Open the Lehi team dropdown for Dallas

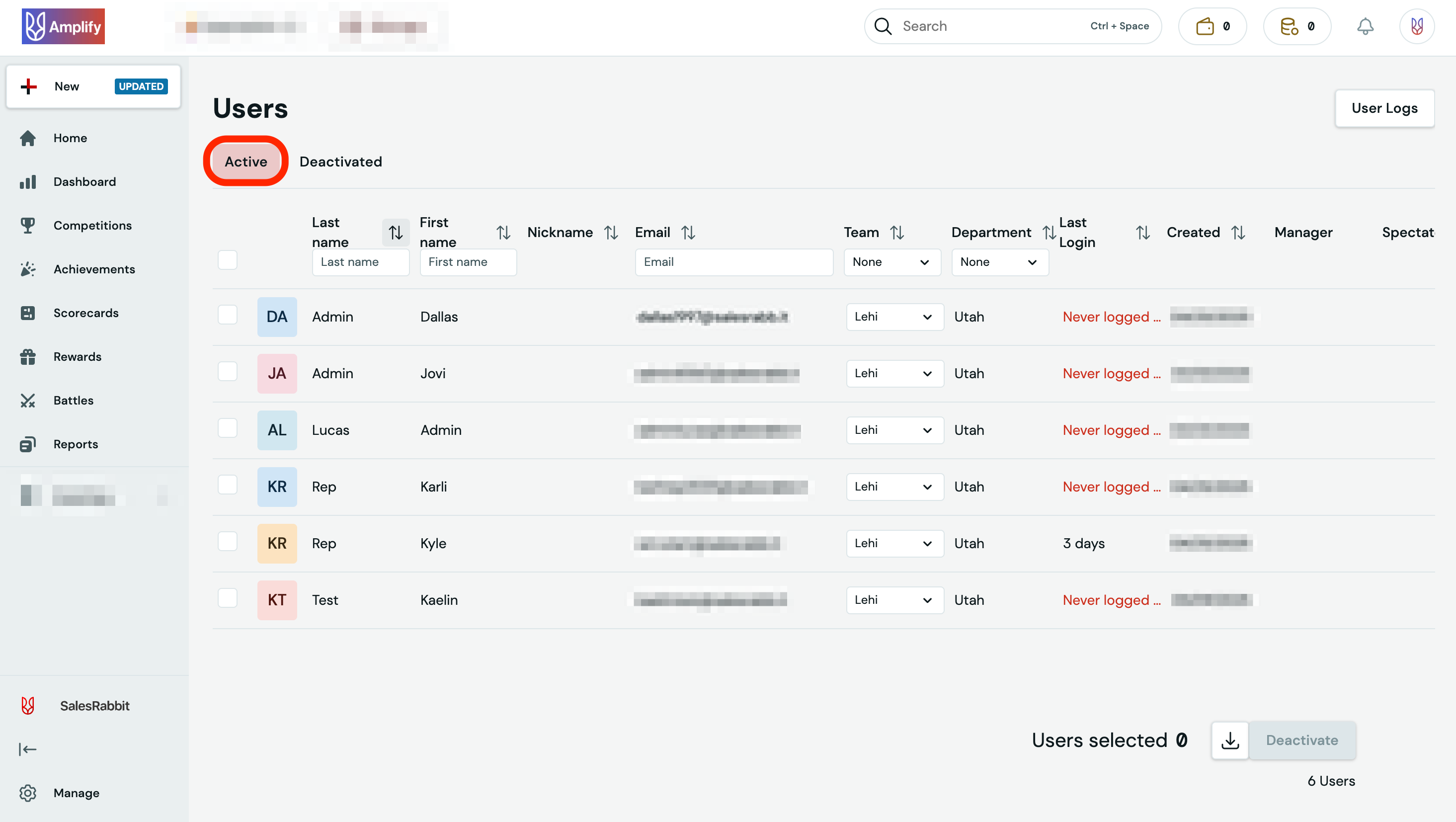tap(894, 317)
